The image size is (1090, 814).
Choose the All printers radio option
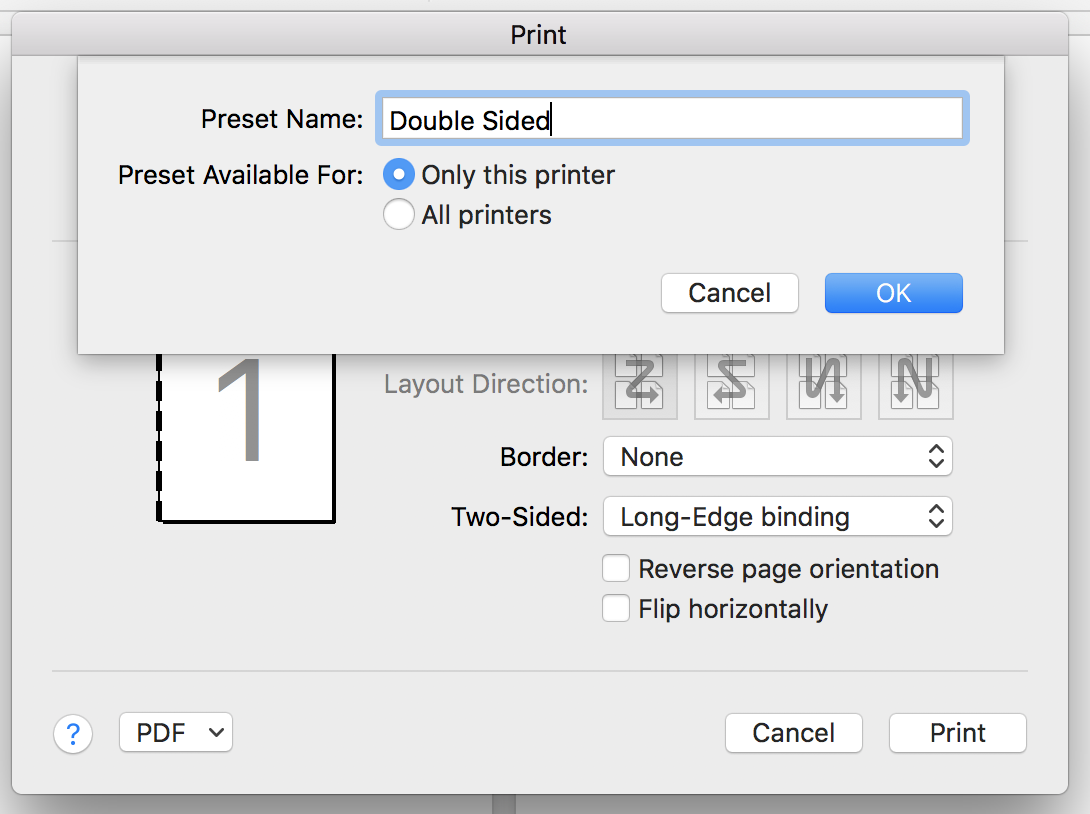point(399,215)
